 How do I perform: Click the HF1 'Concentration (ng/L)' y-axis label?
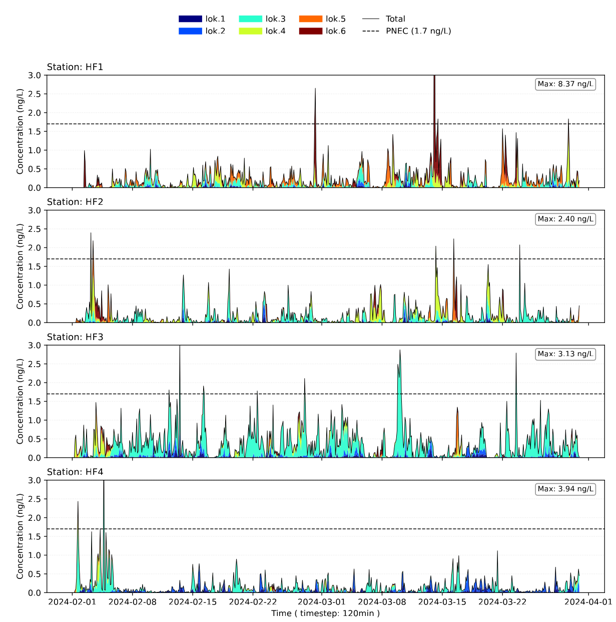(x=20, y=131)
